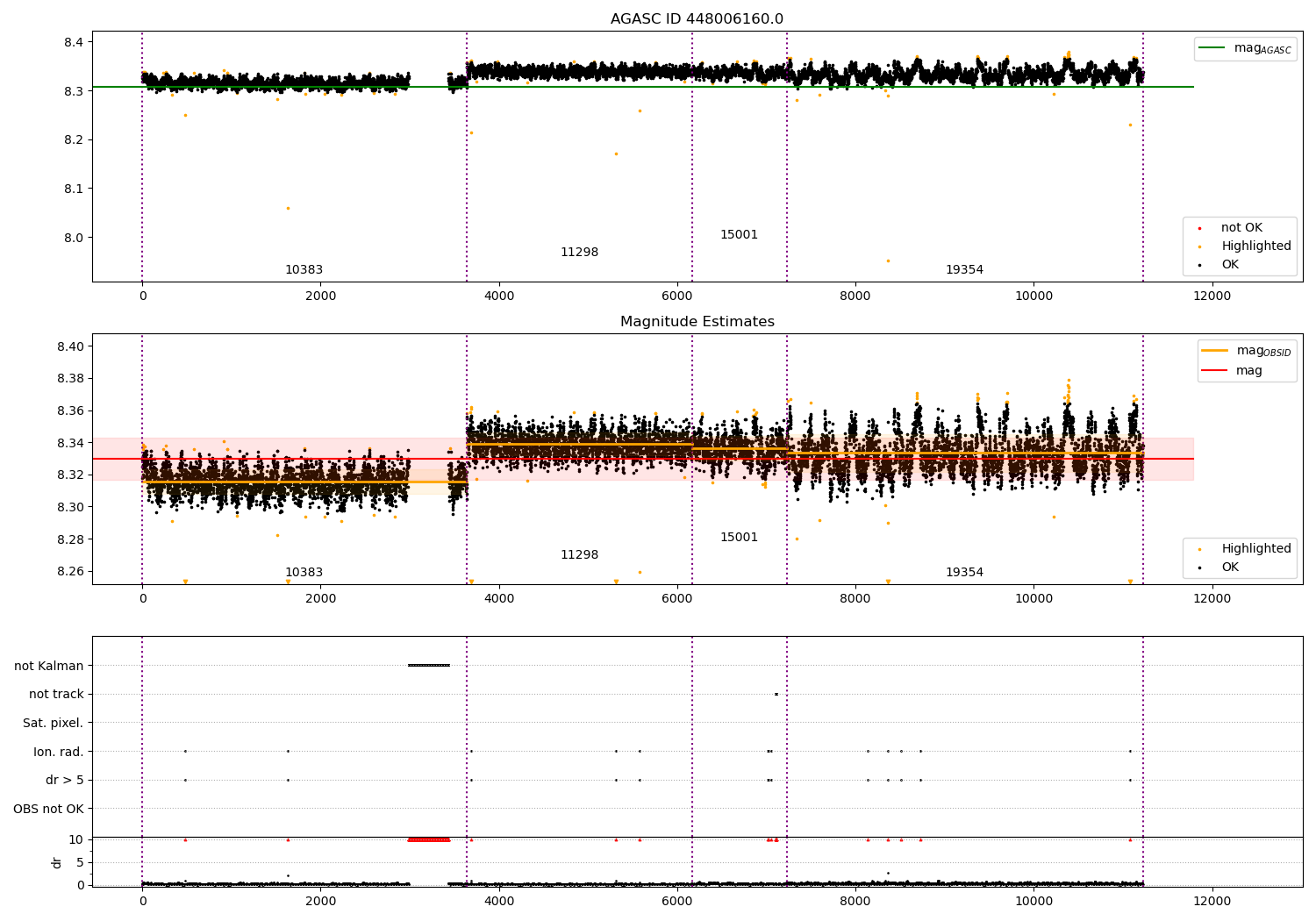Image resolution: width=1316 pixels, height=921 pixels.
Task: Click the orange outlier point near 7.95 in top plot
Action: tap(888, 261)
